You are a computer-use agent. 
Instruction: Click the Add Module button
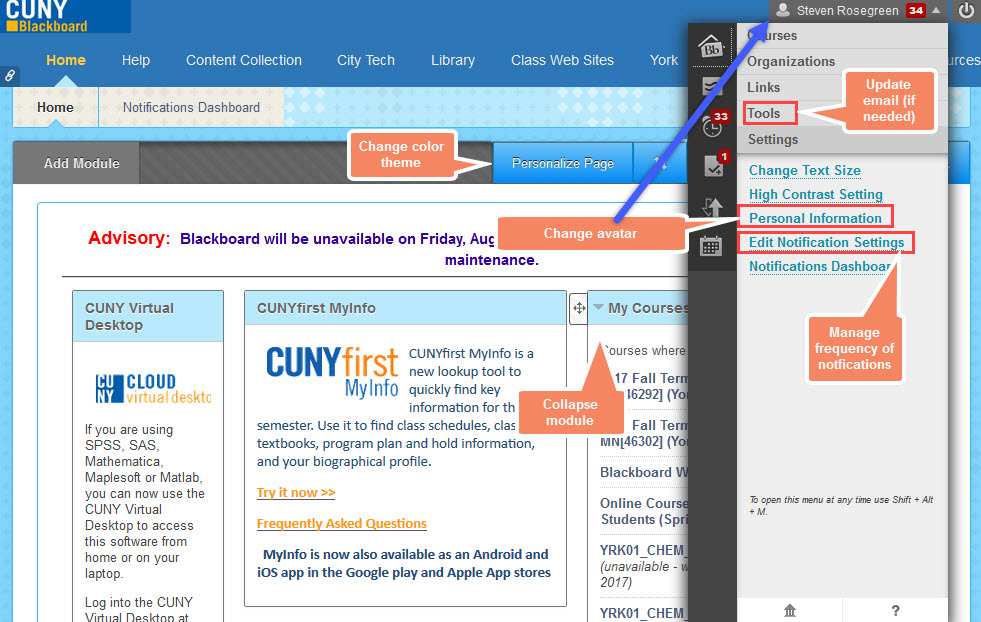76,163
